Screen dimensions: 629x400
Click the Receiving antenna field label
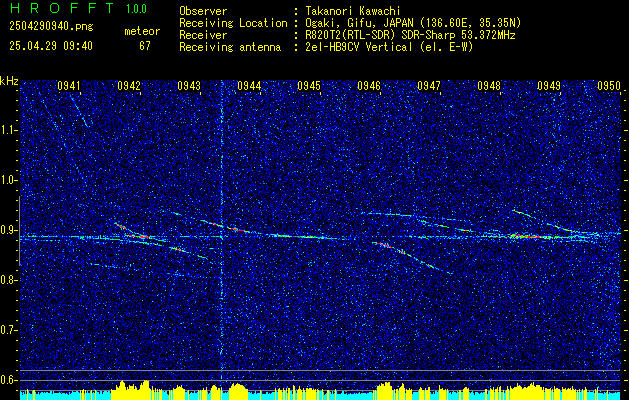click(230, 47)
